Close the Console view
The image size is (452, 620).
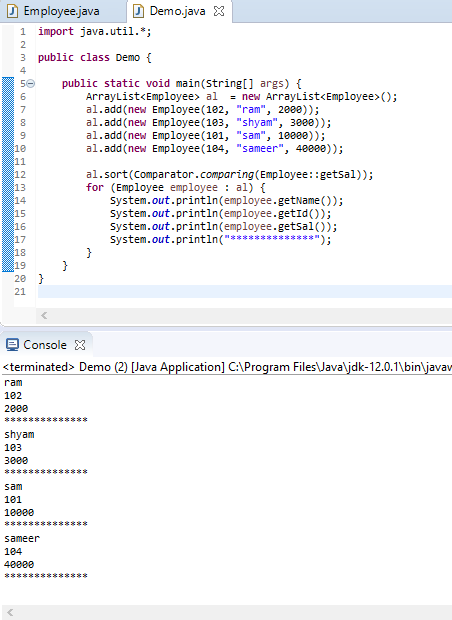pos(80,345)
